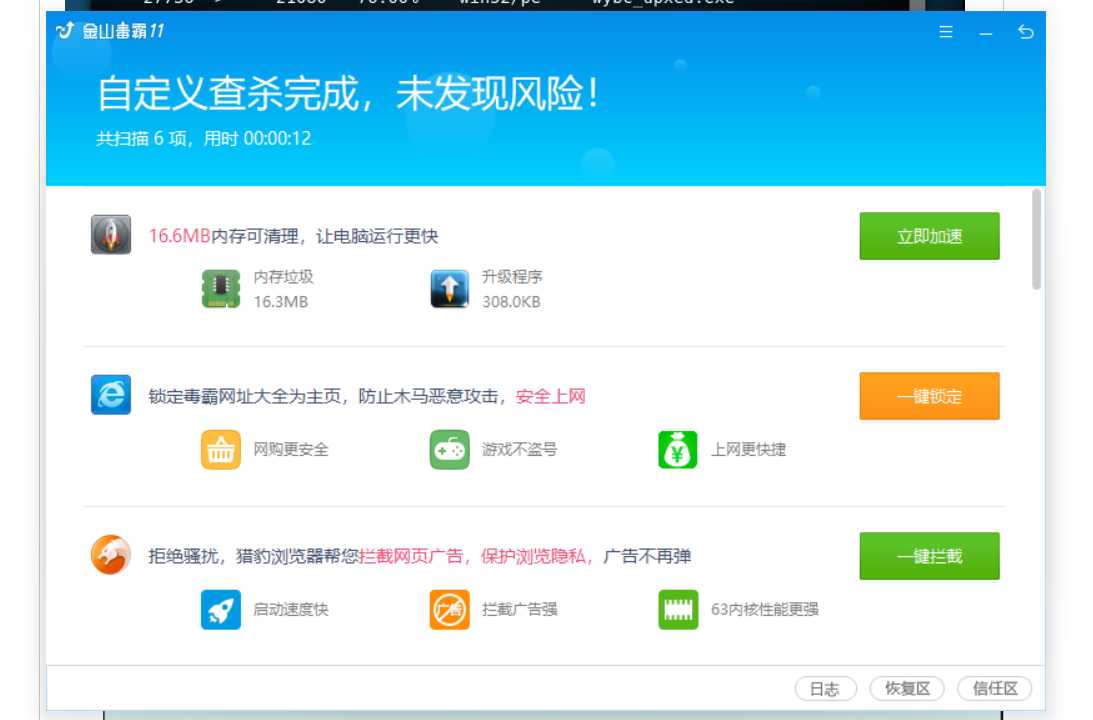Click the 启动速度快 rocket icon
This screenshot has width=1093, height=720.
pyautogui.click(x=221, y=609)
